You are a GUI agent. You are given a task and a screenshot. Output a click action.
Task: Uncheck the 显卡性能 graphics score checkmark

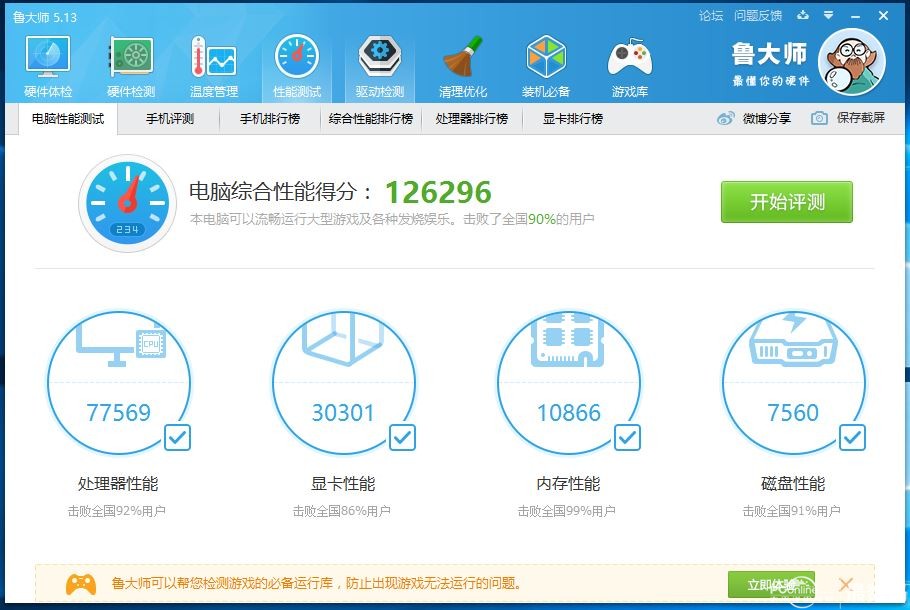(x=402, y=438)
